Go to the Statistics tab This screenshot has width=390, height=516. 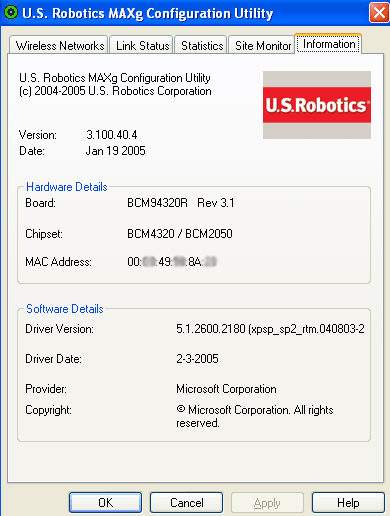tap(201, 45)
